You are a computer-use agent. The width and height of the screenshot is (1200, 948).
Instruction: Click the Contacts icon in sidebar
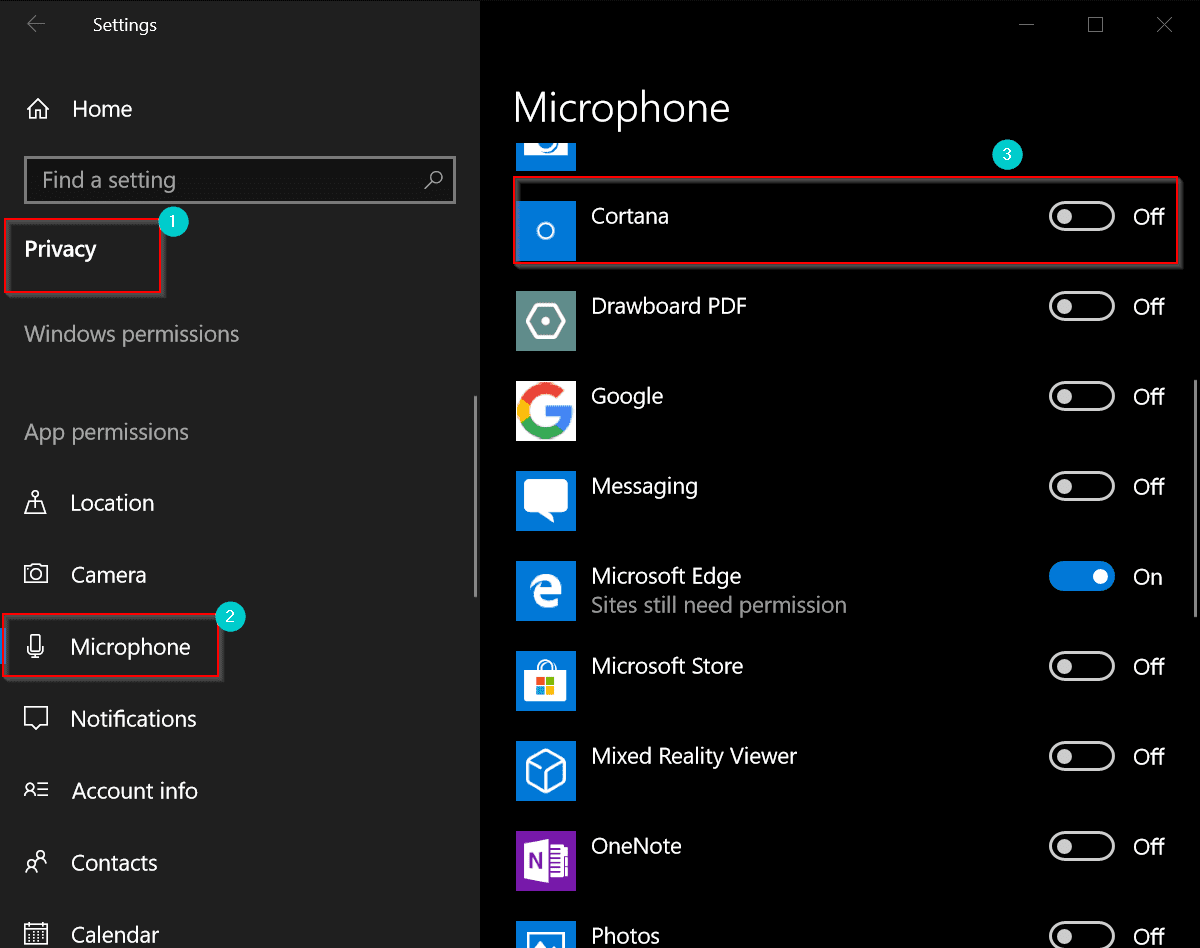point(36,862)
